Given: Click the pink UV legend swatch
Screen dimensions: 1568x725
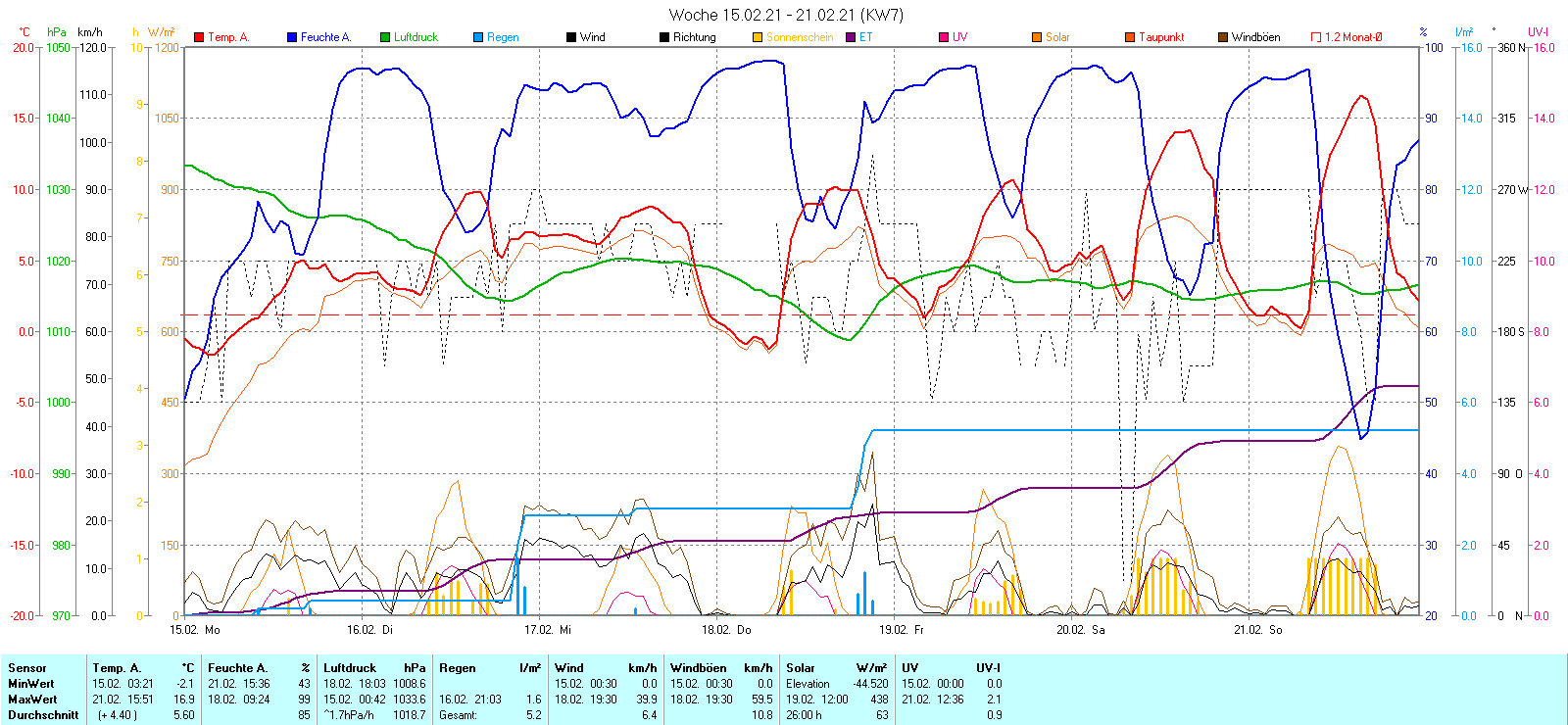Looking at the screenshot, I should coord(944,37).
